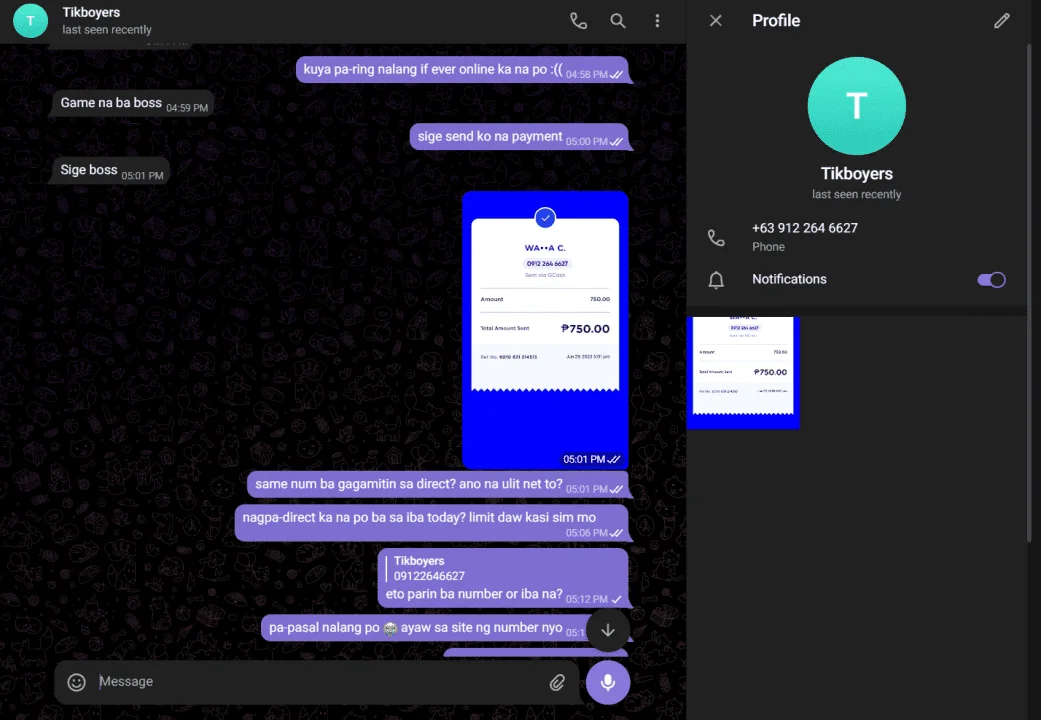1041x720 pixels.
Task: Select message 'same num ba gagamitin sa direct?'
Action: coord(438,484)
